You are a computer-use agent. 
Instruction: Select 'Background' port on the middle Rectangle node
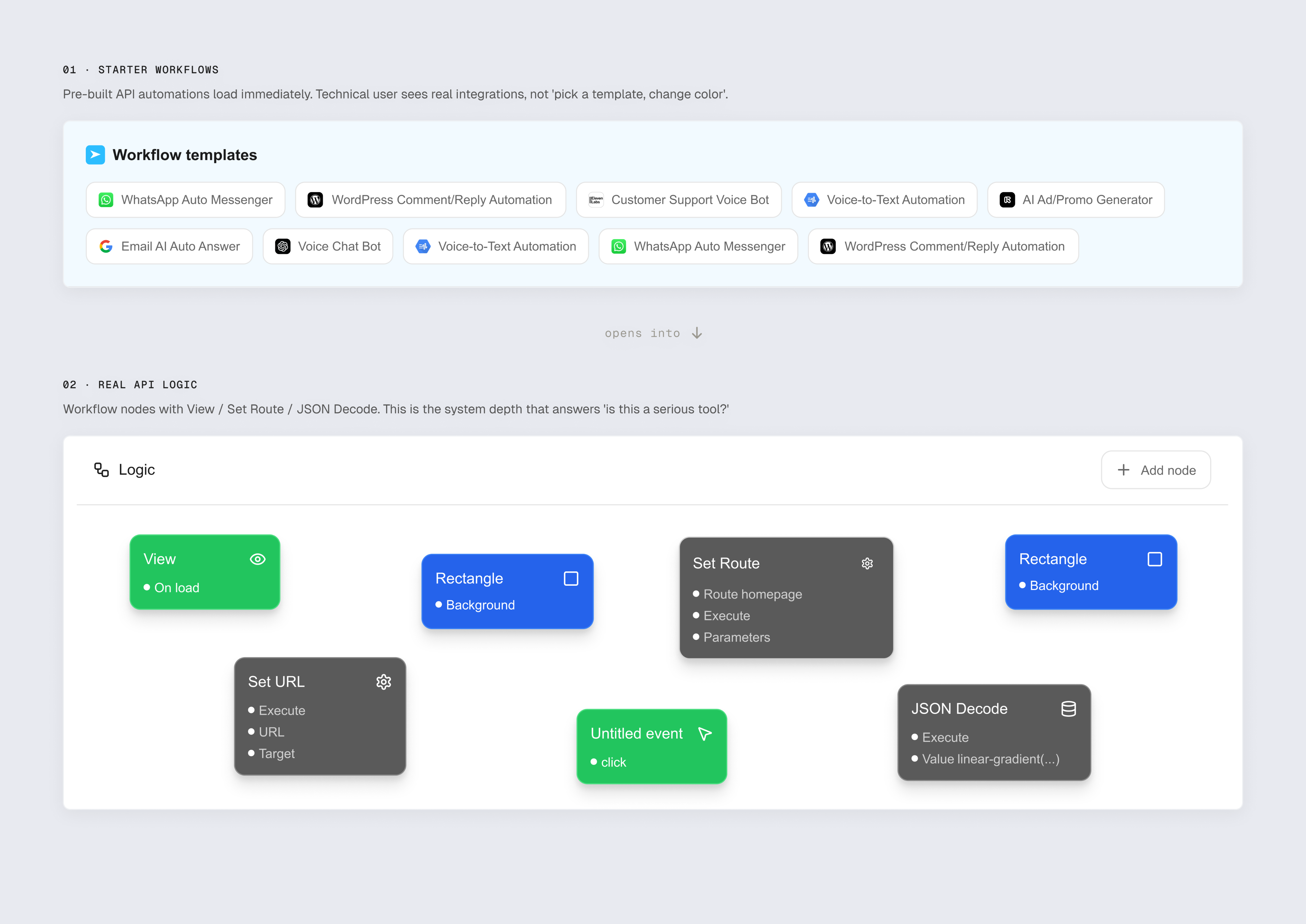(475, 605)
